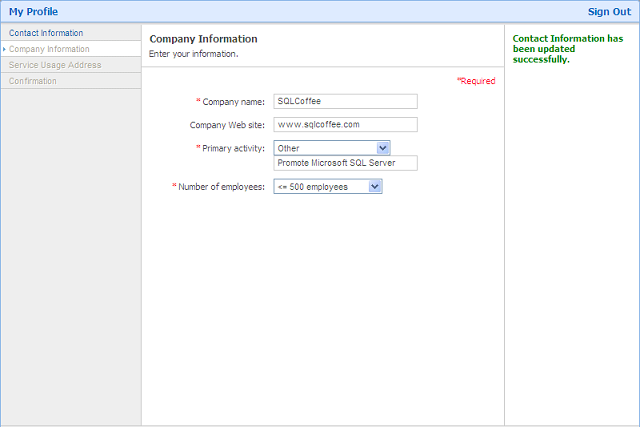Open Contact Information in the sidebar
The height and width of the screenshot is (427, 640).
click(x=46, y=33)
